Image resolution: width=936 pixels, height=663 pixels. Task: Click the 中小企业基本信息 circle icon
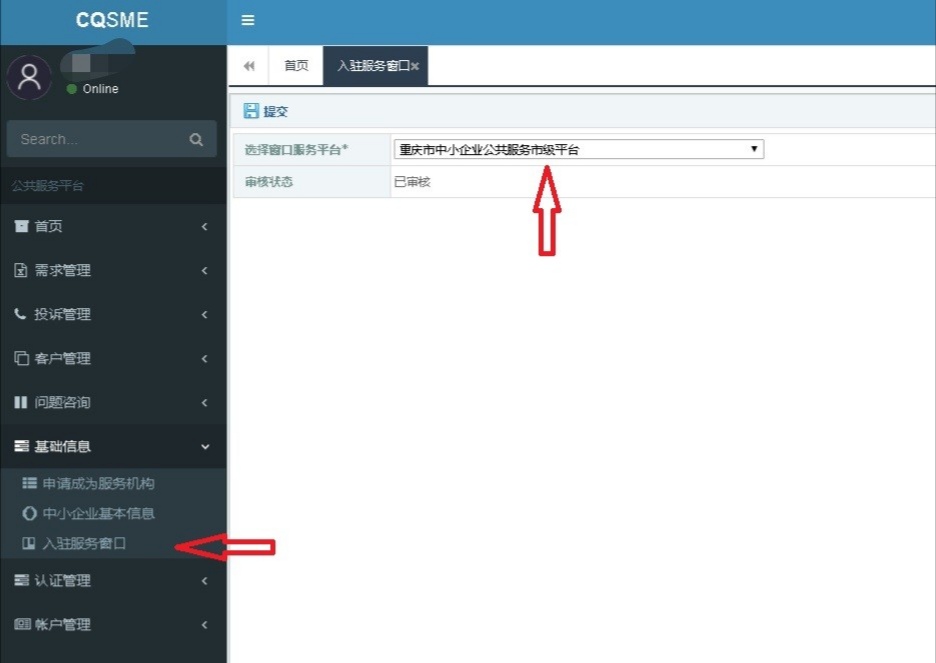click(x=29, y=513)
